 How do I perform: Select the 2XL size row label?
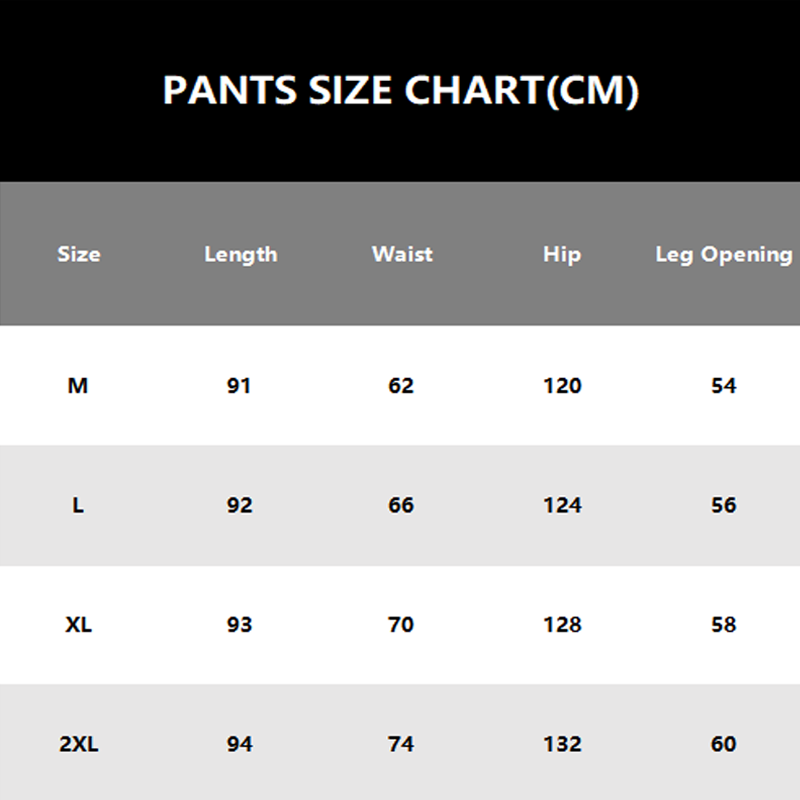[78, 744]
